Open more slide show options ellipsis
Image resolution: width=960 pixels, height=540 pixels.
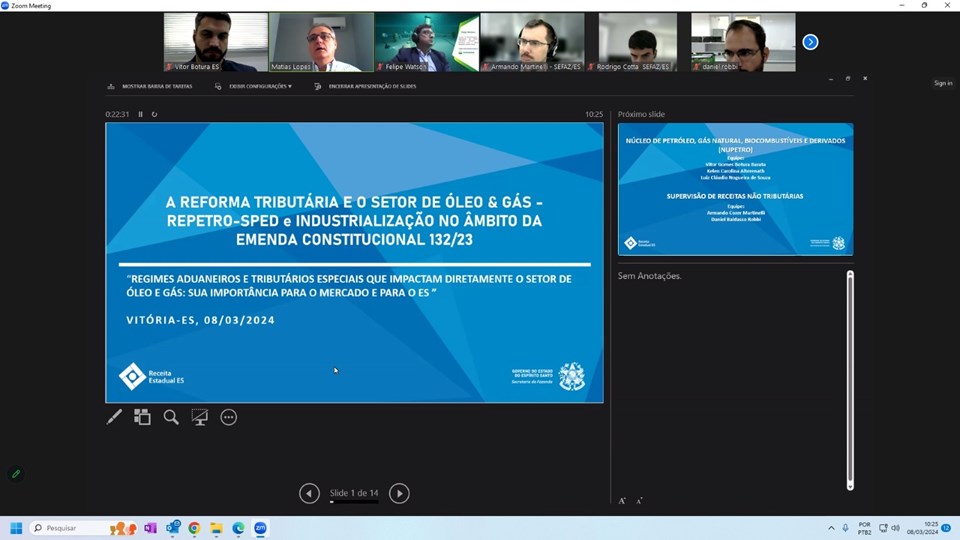point(229,417)
